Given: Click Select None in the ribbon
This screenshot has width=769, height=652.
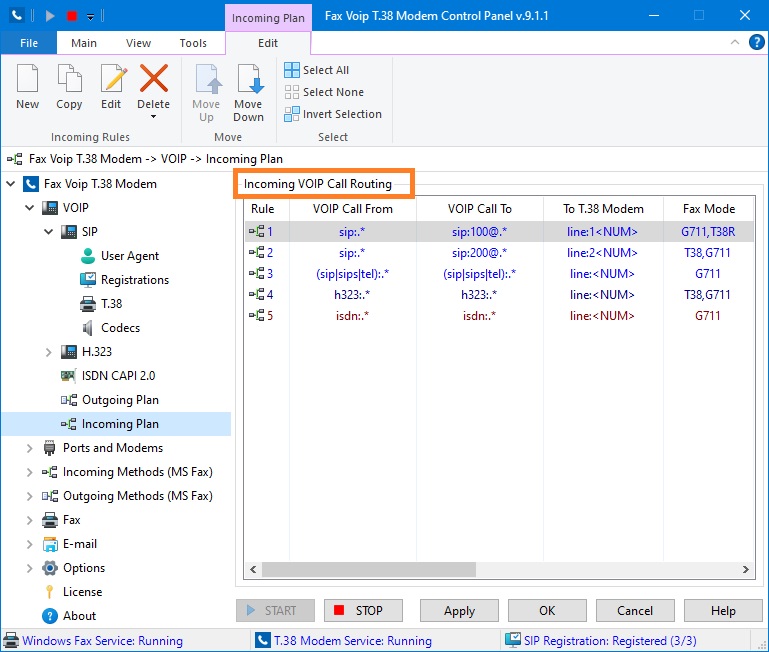Looking at the screenshot, I should [324, 92].
